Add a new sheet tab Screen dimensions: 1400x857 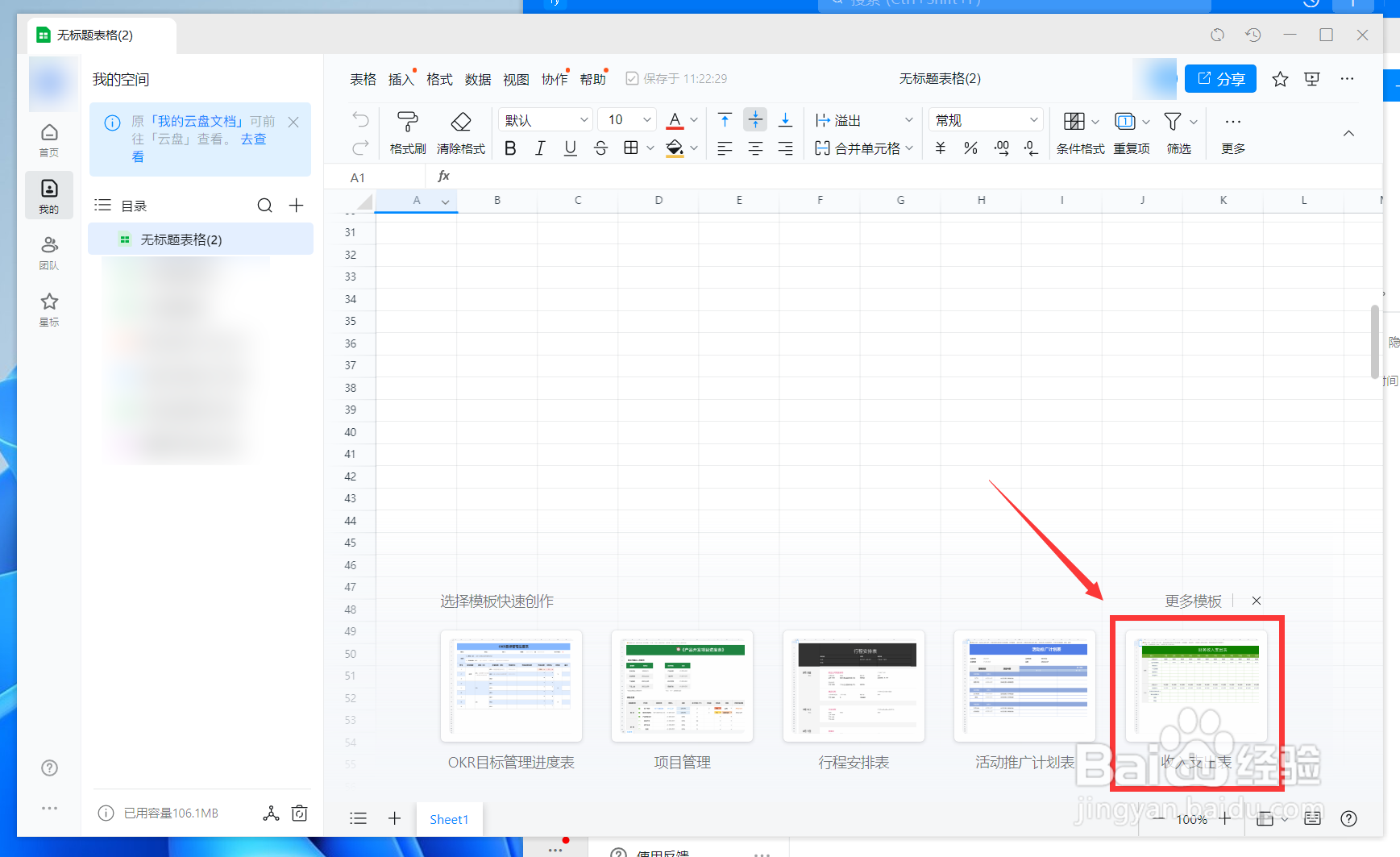click(x=394, y=818)
